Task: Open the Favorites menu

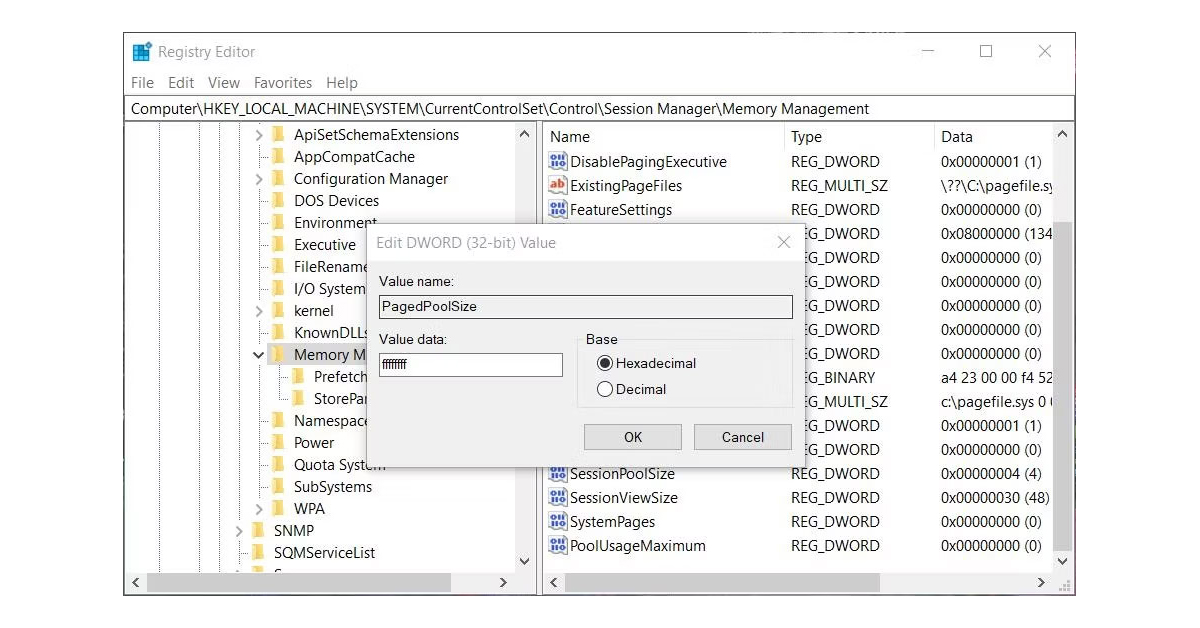Action: [283, 83]
